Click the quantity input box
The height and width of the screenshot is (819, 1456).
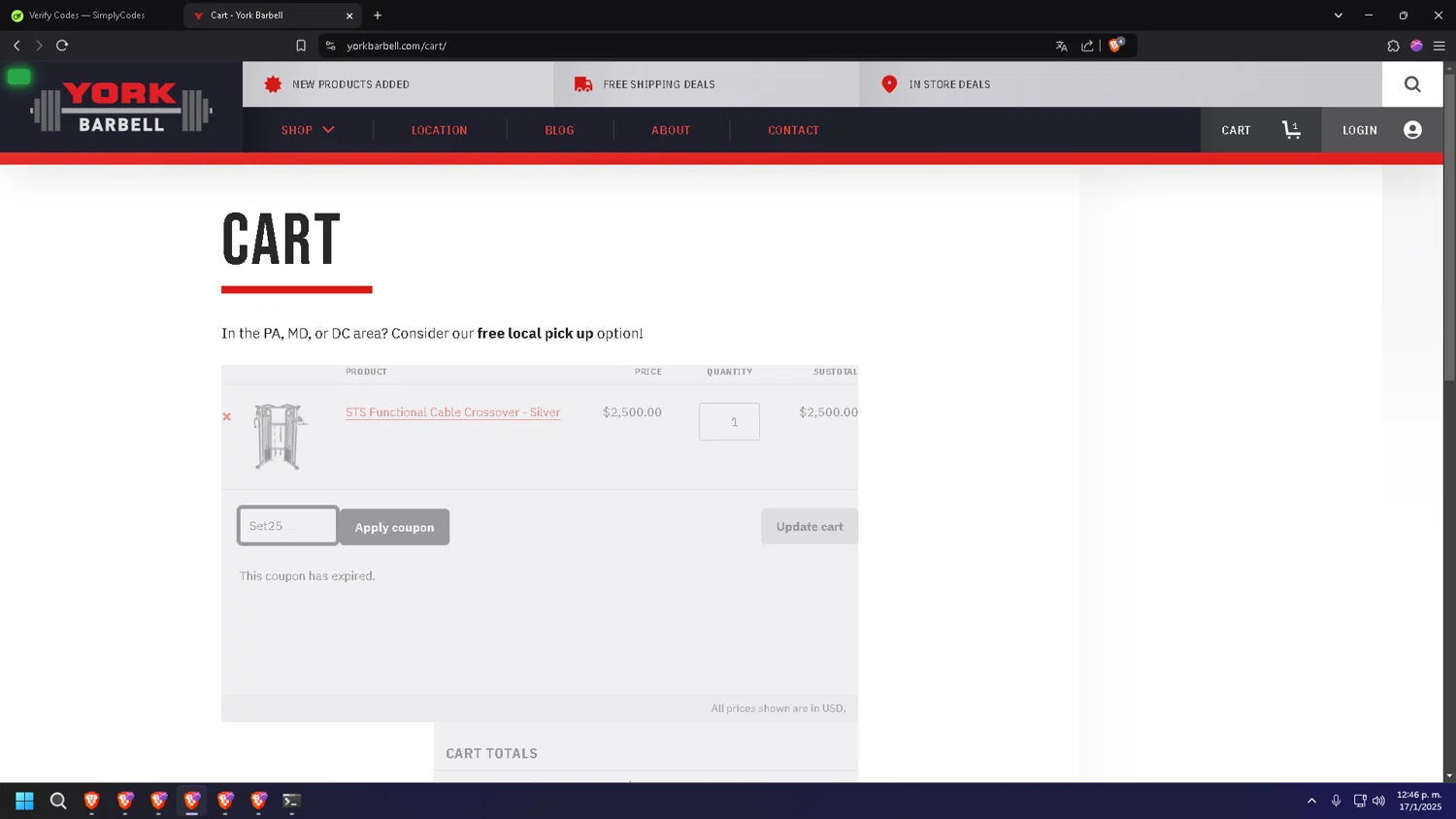click(729, 421)
